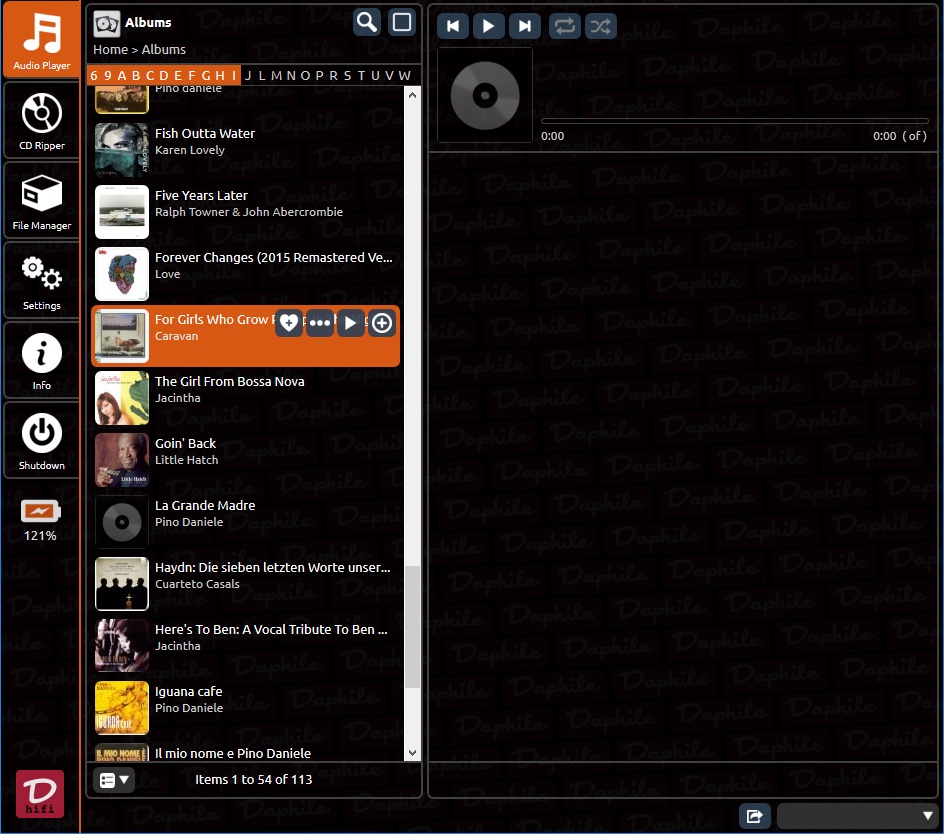Screen dimensions: 944x834
Task: Open the CD Ripper section
Action: point(41,121)
